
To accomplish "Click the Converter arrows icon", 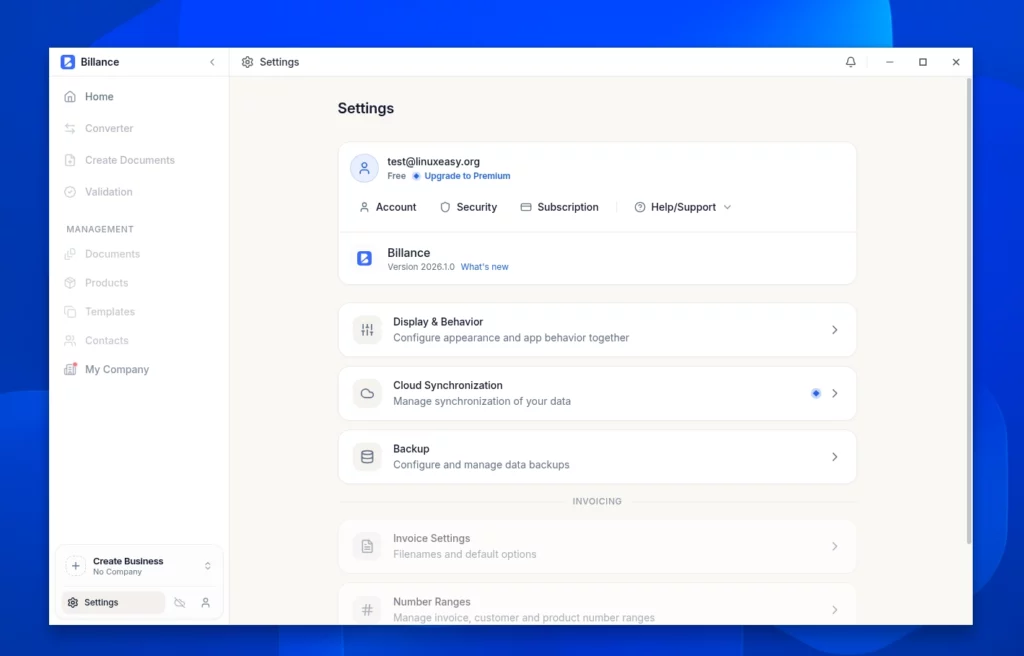I will (70, 128).
